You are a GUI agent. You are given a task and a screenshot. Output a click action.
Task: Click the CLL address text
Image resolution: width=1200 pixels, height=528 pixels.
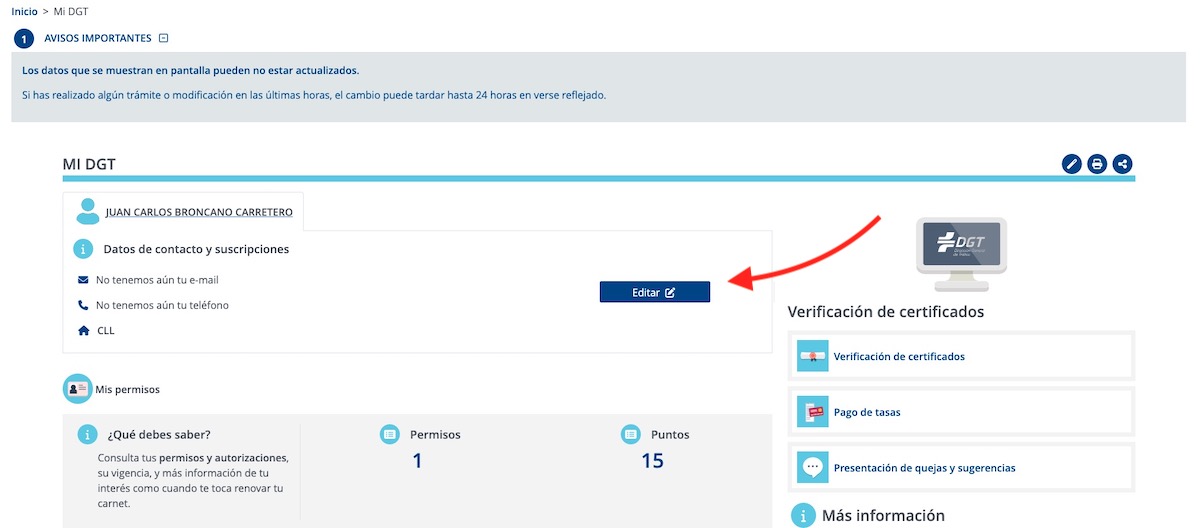click(105, 330)
